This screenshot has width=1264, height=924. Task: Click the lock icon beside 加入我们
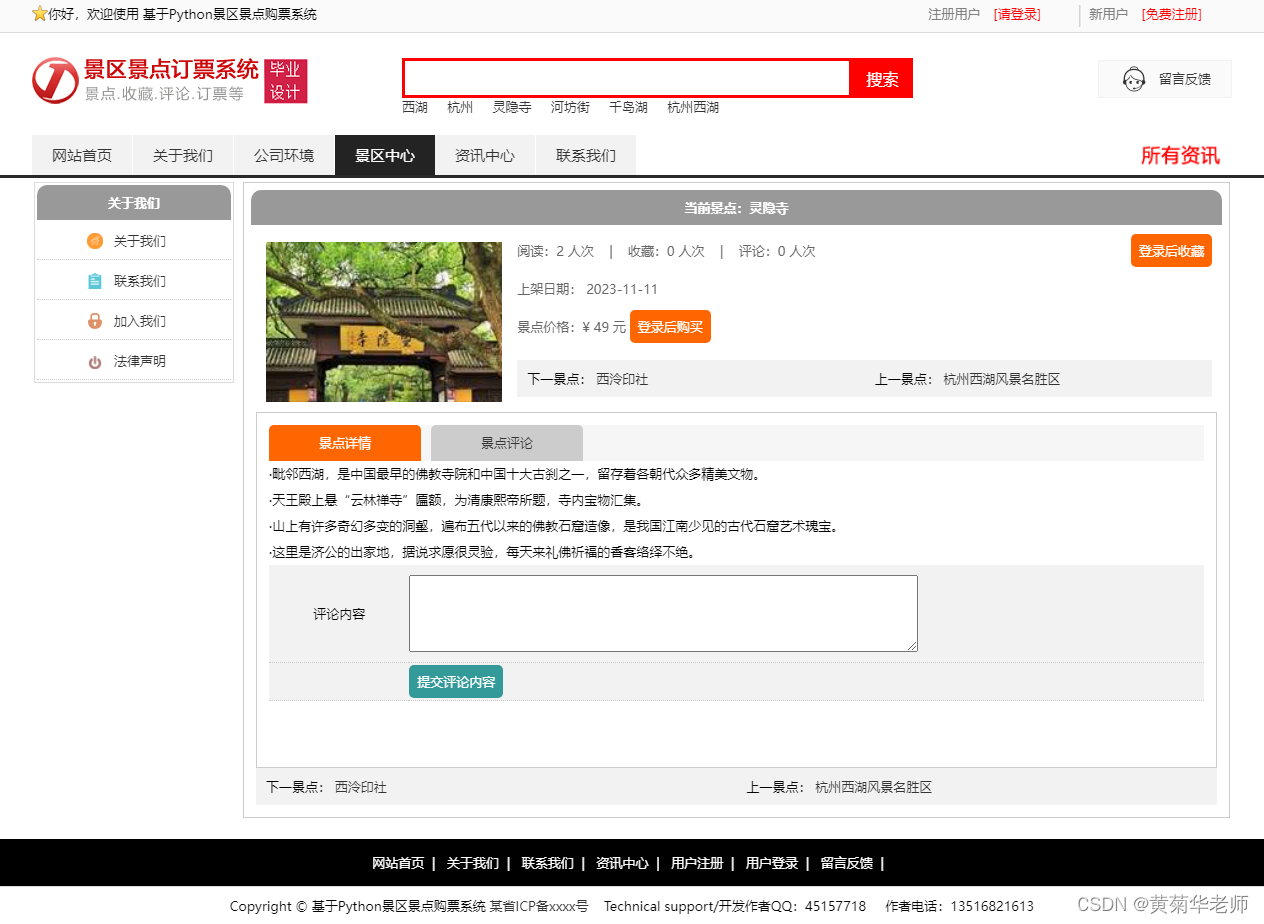(x=95, y=320)
